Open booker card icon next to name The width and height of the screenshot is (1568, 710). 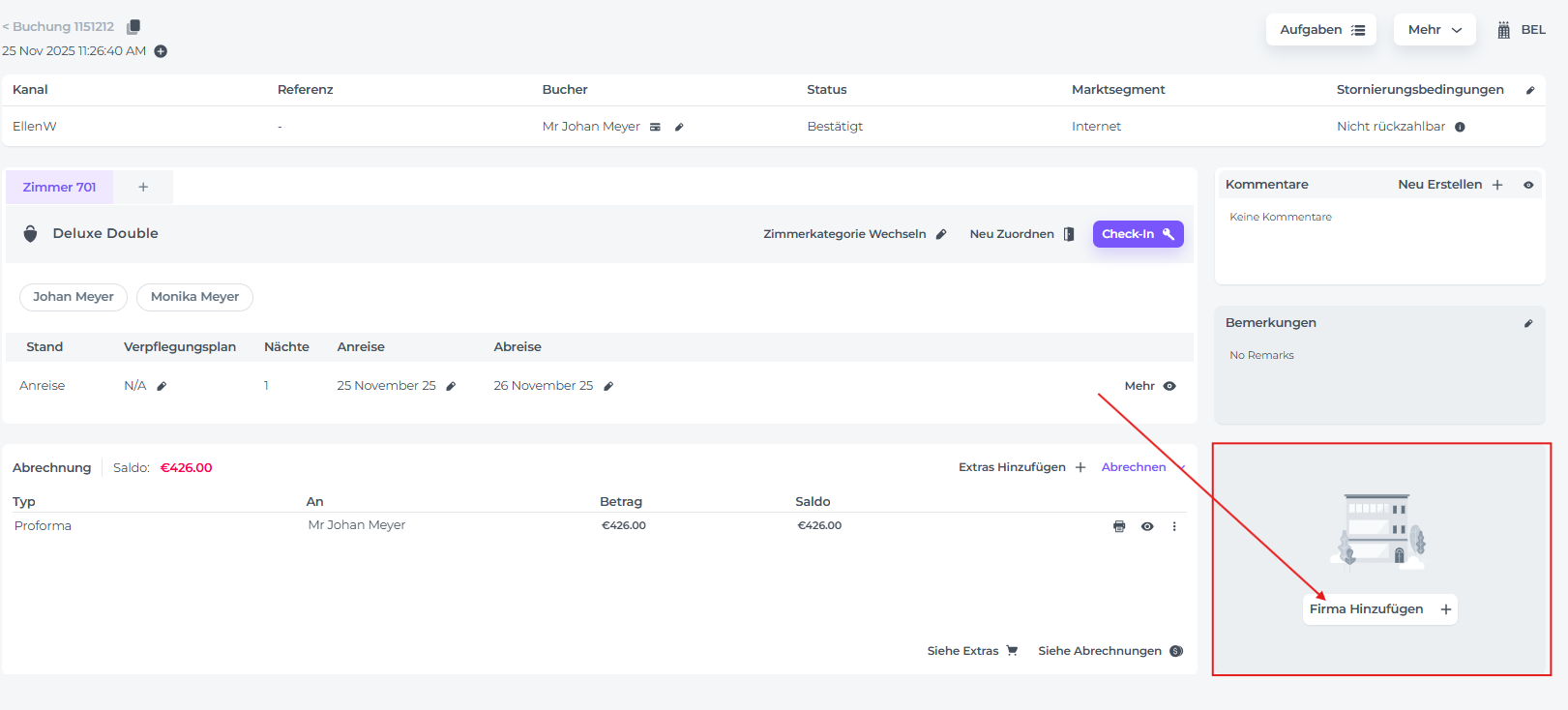(x=655, y=127)
